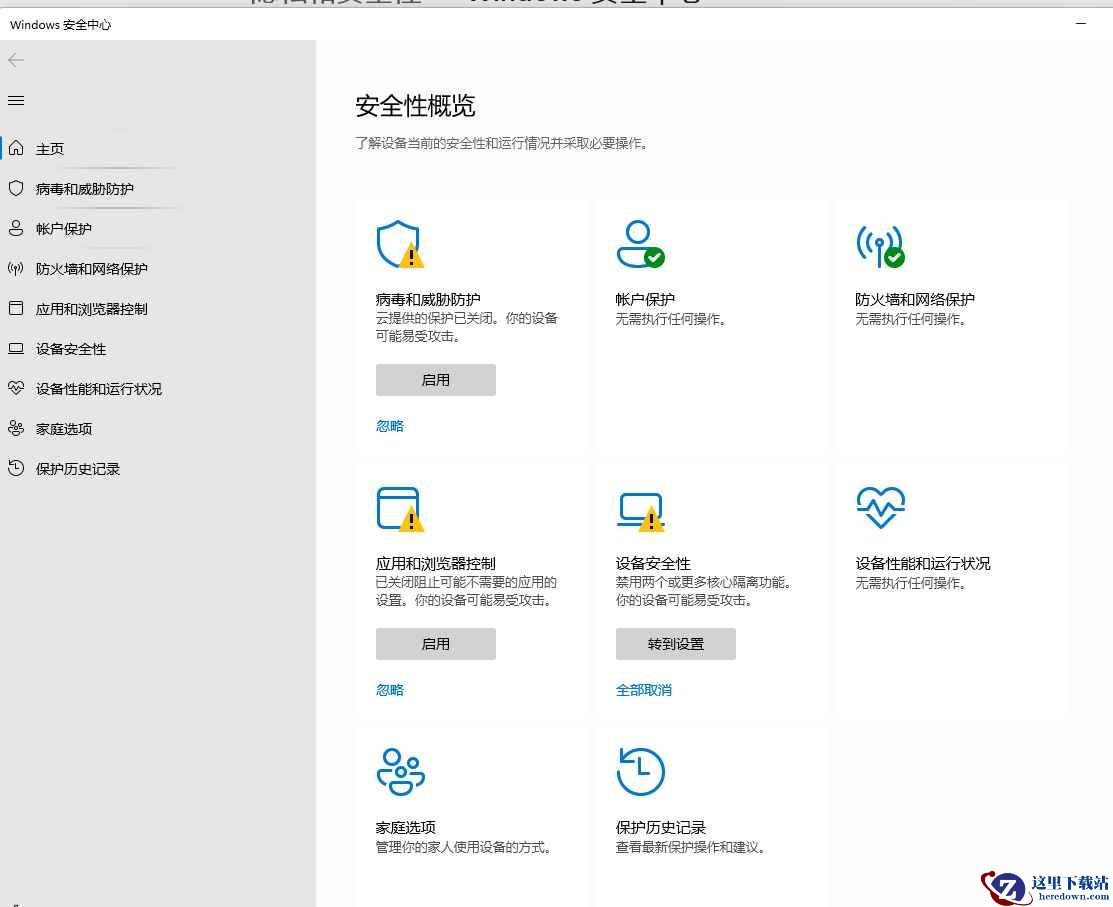Viewport: 1113px width, 907px height.
Task: Click the 管理你的家人使用设备的方式 description
Action: tap(463, 847)
